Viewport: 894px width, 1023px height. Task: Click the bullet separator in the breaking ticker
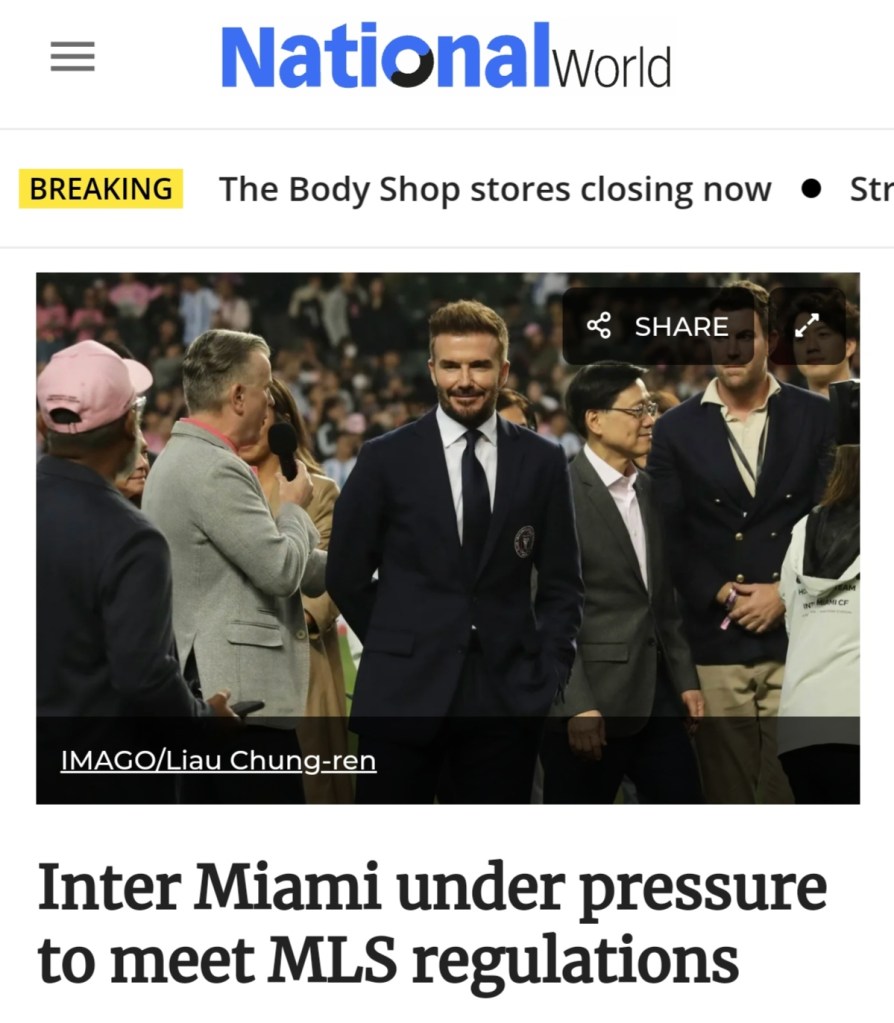(x=810, y=189)
